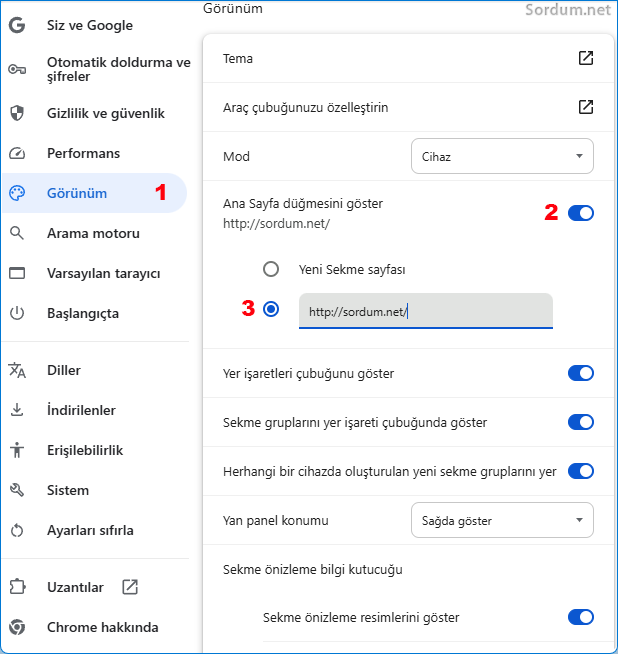Viewport: 618px width, 654px height.
Task: Select the Görünüm settings section
Action: coord(95,193)
